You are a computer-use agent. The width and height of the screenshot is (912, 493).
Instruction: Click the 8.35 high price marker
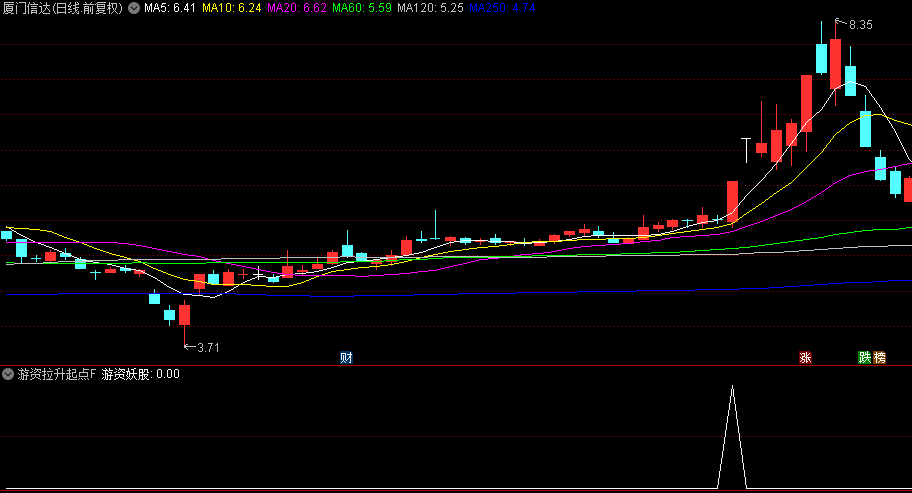(x=858, y=25)
